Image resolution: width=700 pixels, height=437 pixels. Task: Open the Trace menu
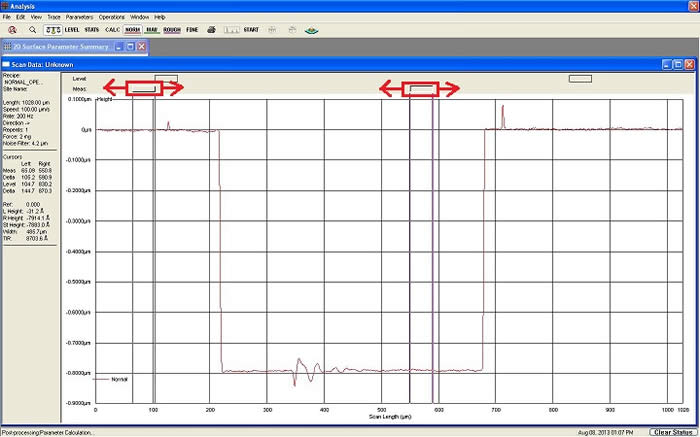54,17
